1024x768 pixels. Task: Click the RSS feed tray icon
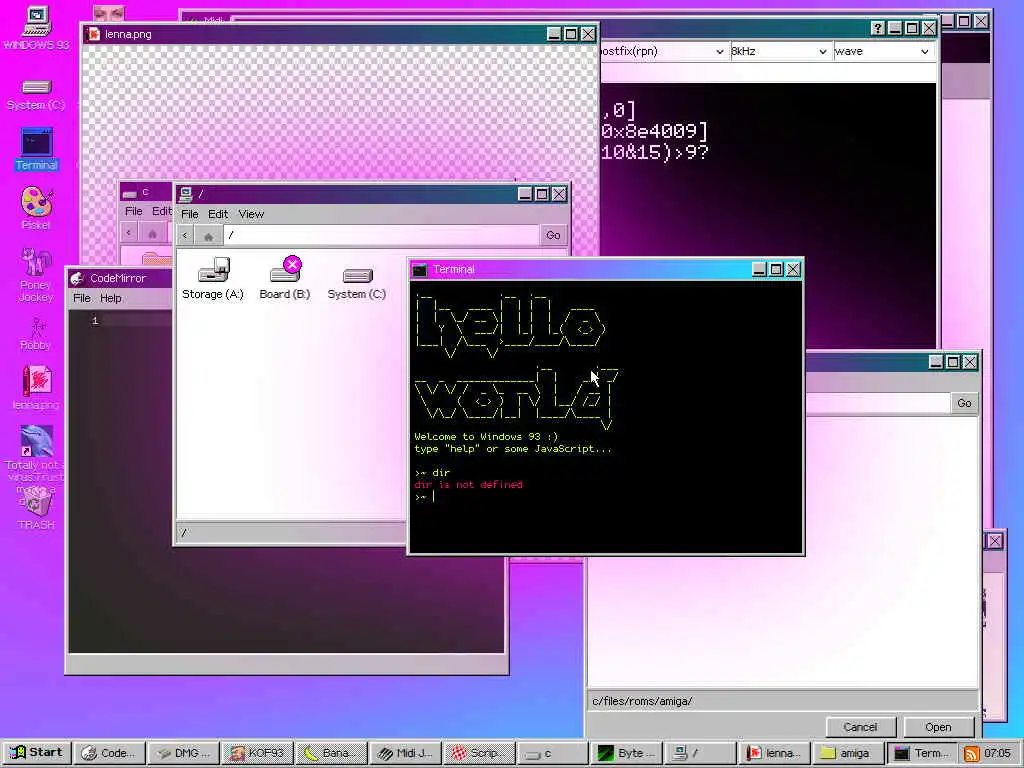coord(972,753)
